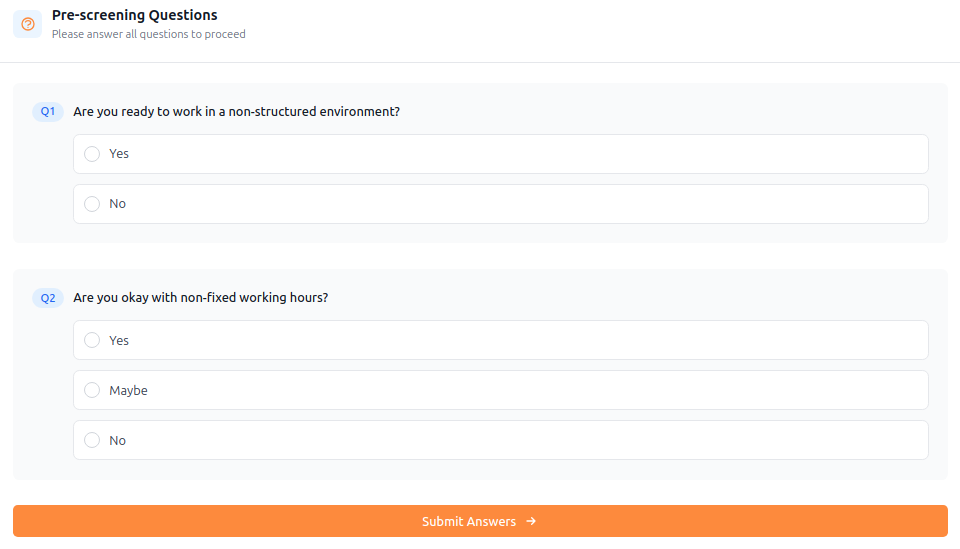
Task: Click the orange question-mark icon in the header
Action: (28, 24)
